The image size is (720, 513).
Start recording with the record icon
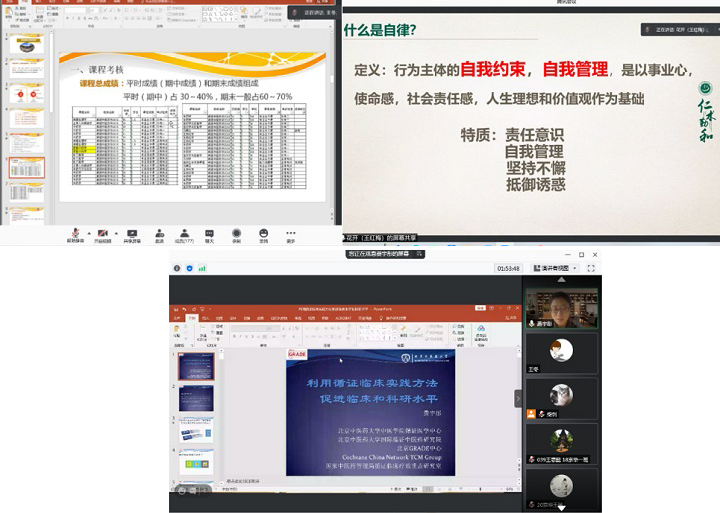point(237,233)
